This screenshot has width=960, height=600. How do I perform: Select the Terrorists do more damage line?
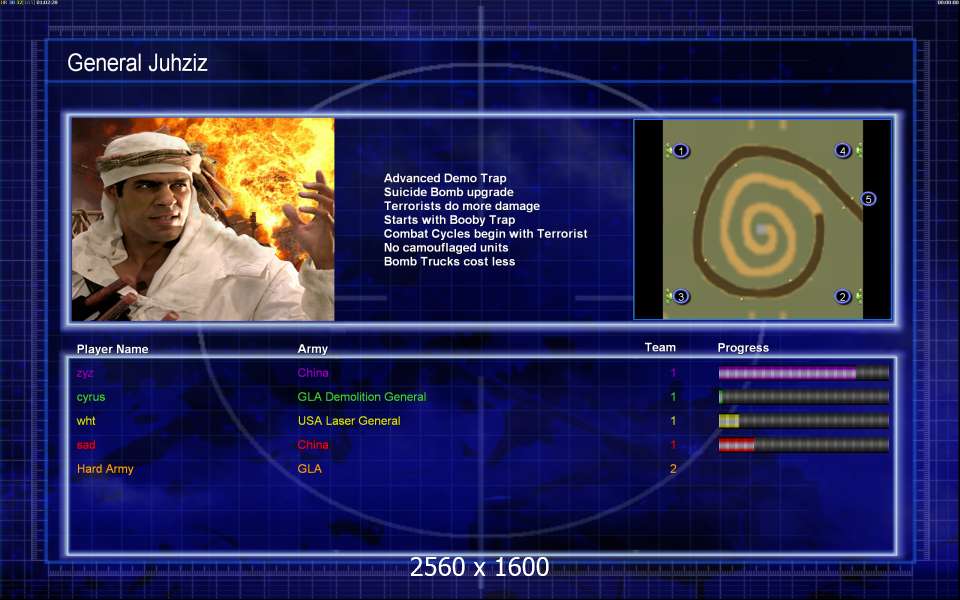point(462,206)
